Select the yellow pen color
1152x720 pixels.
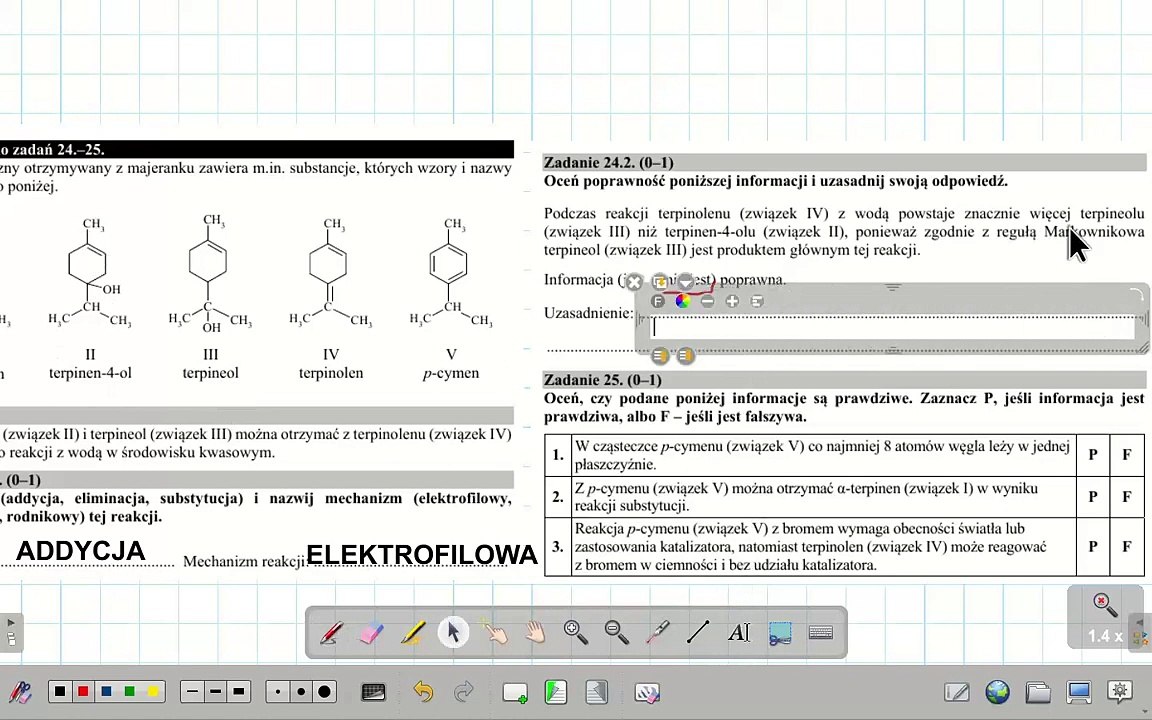[x=153, y=692]
